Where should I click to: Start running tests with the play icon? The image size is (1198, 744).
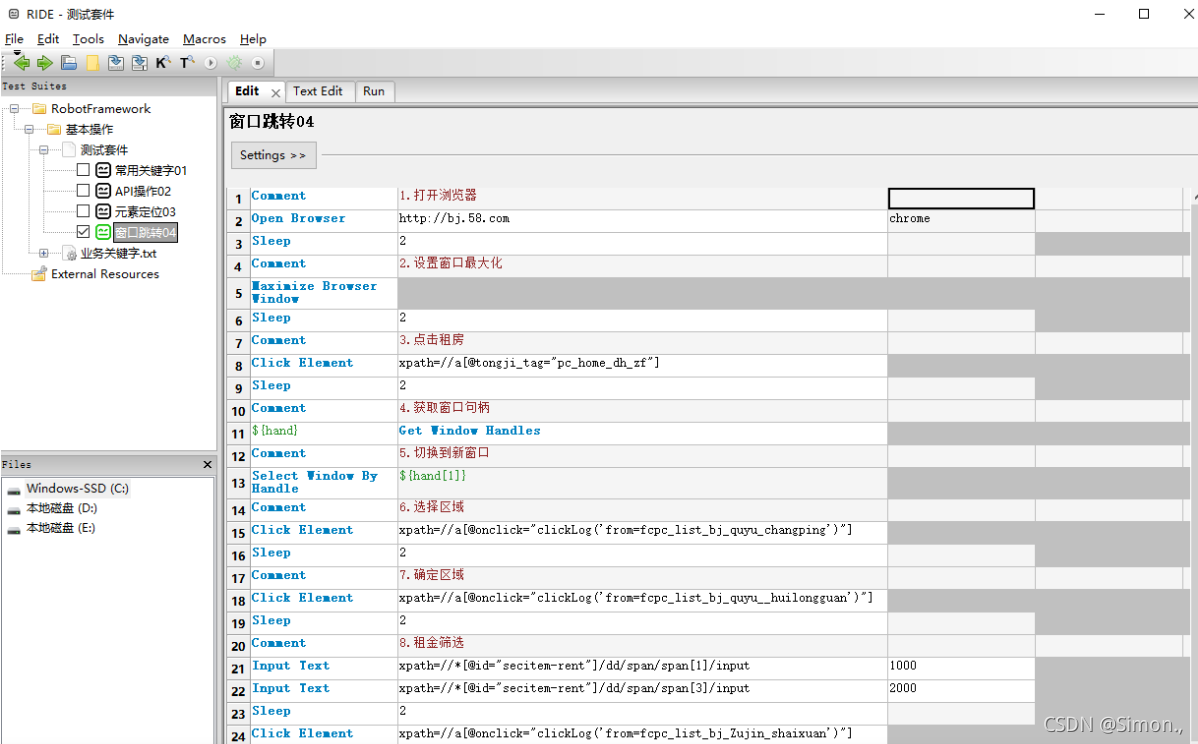211,63
